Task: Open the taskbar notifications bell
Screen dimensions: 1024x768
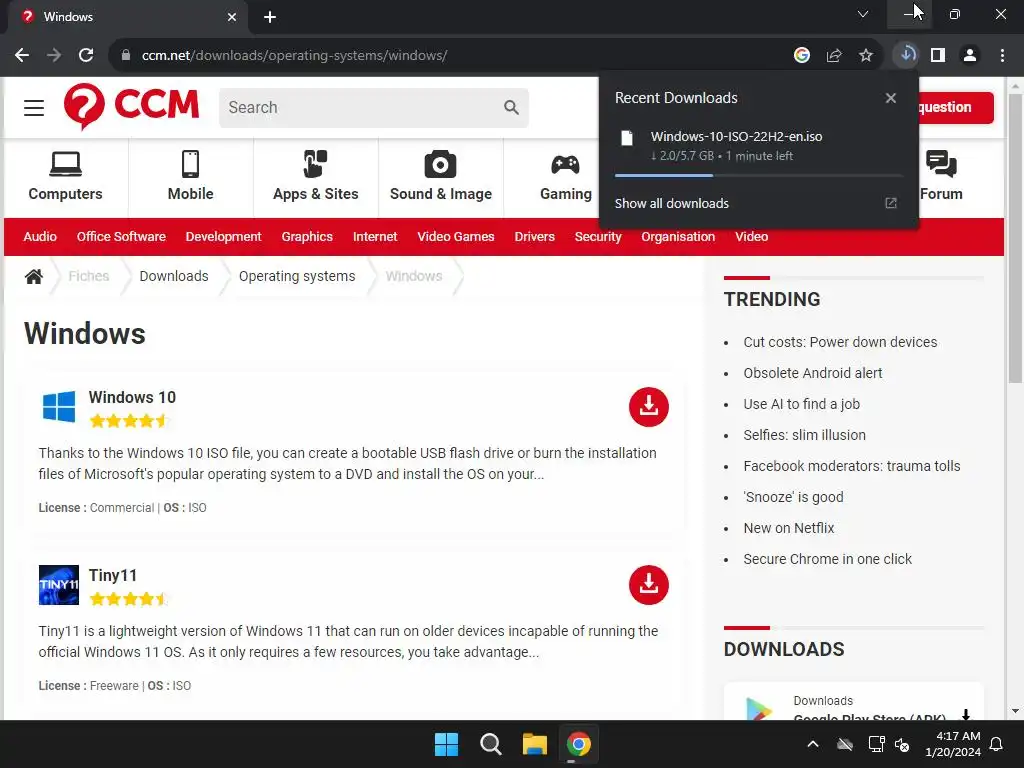Action: (x=997, y=744)
